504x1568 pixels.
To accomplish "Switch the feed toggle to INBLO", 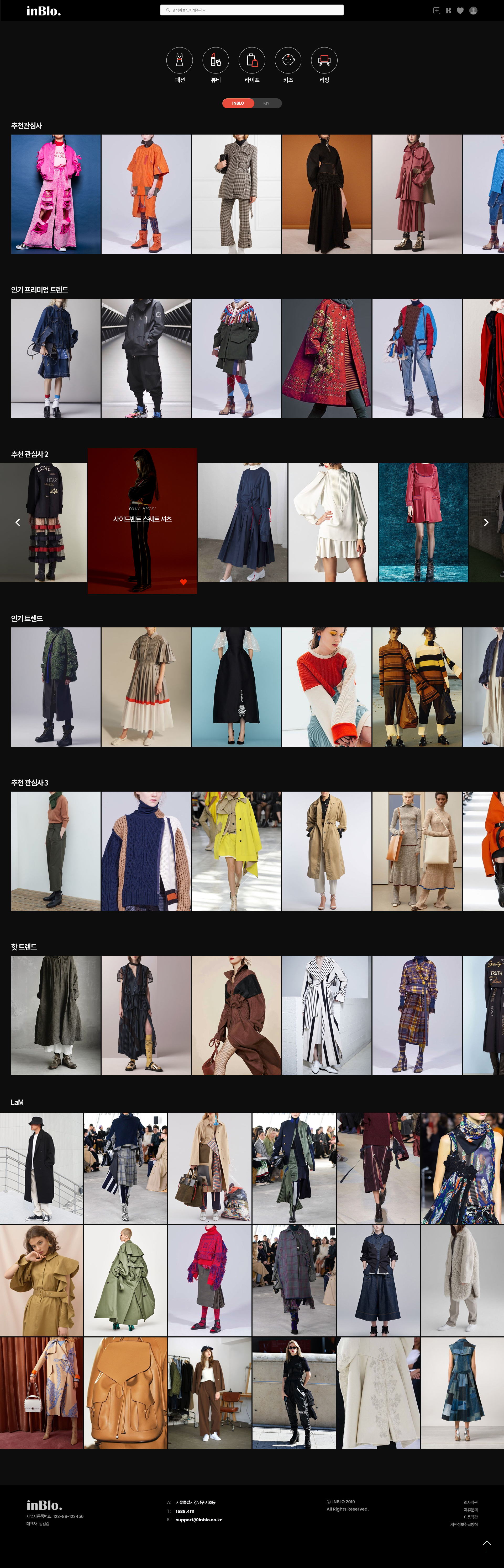I will pyautogui.click(x=238, y=104).
